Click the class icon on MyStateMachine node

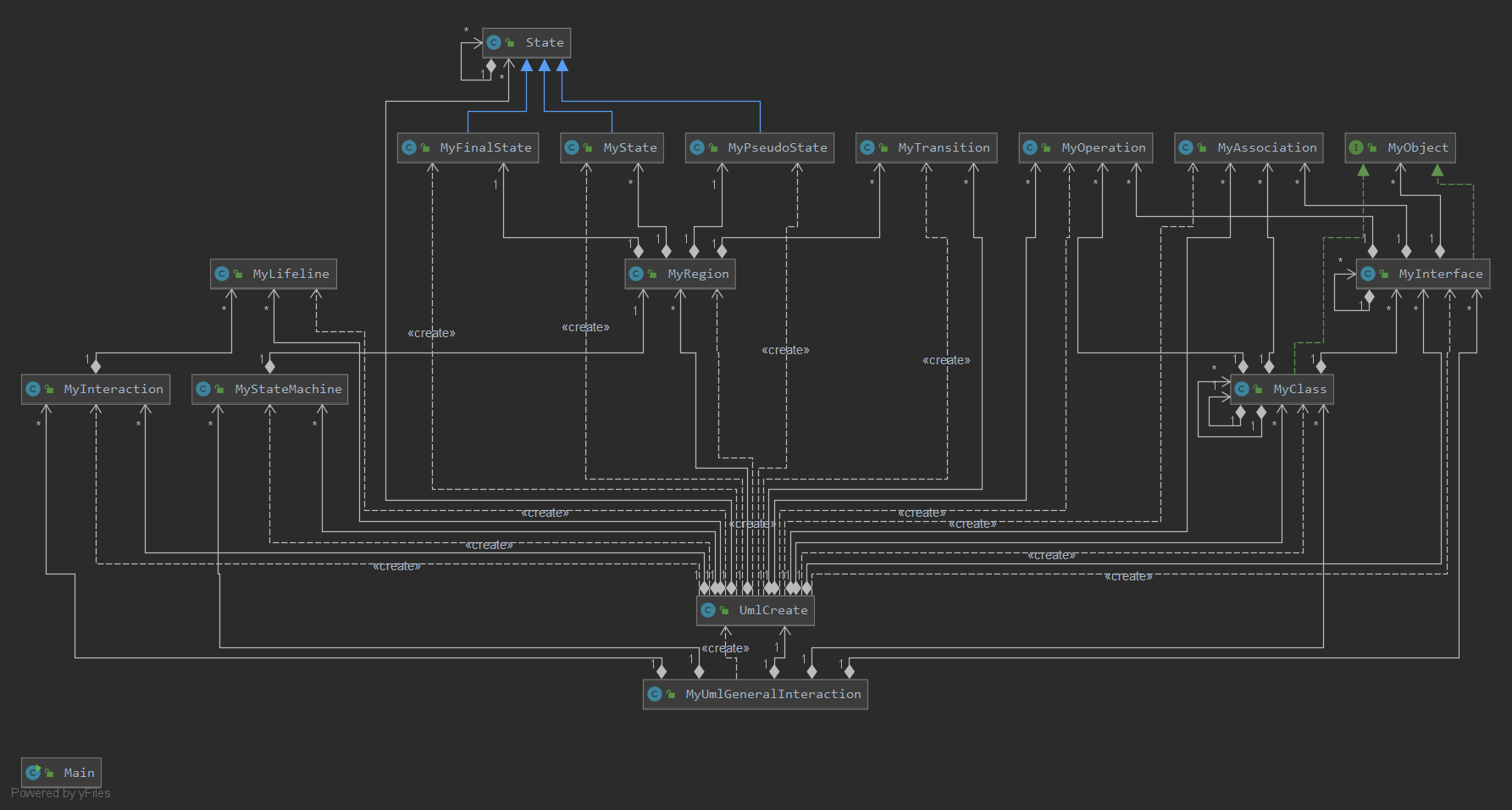tap(203, 389)
